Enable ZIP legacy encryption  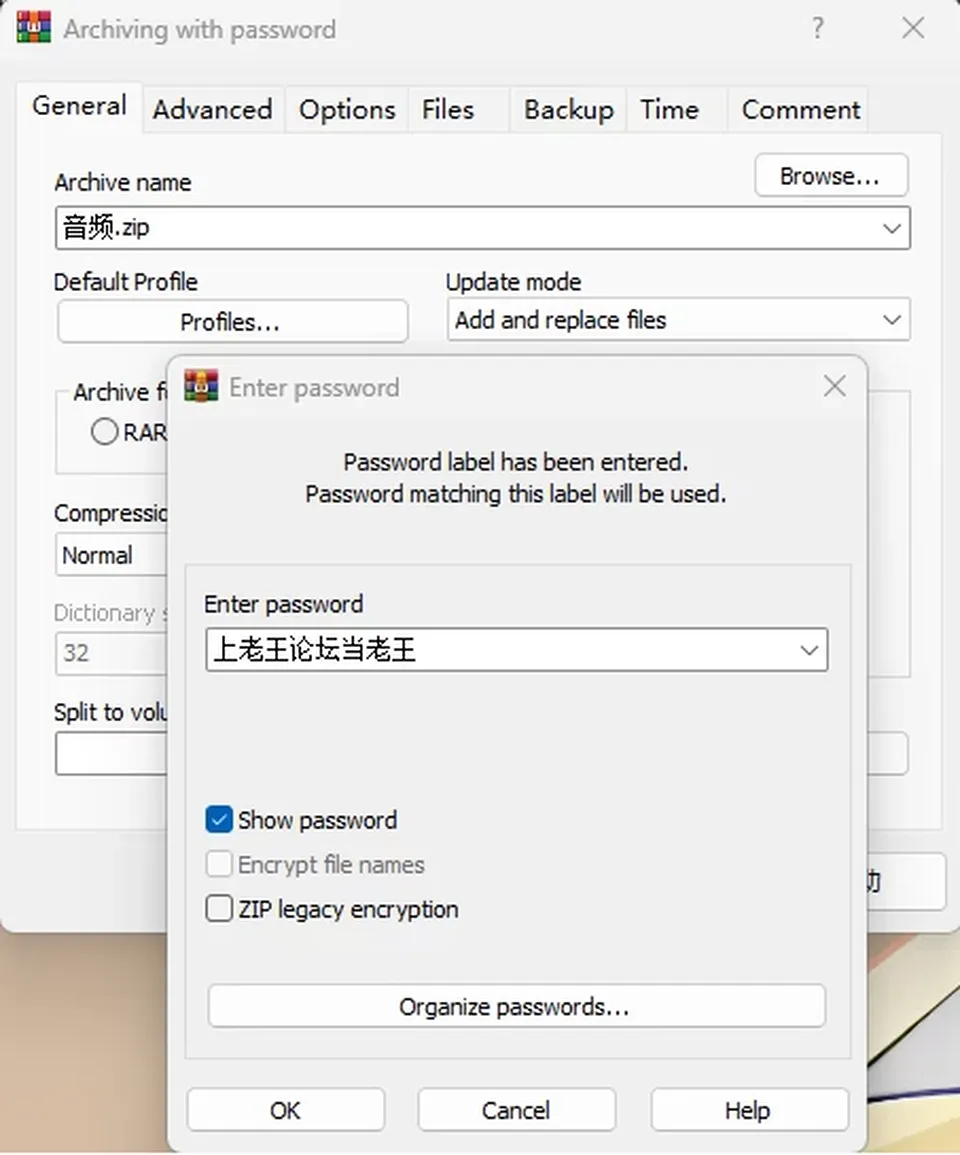click(220, 908)
